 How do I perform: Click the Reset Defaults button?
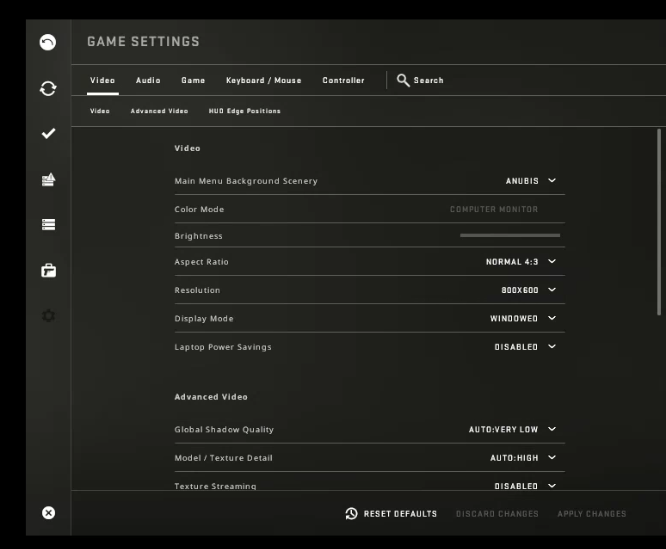tap(391, 514)
